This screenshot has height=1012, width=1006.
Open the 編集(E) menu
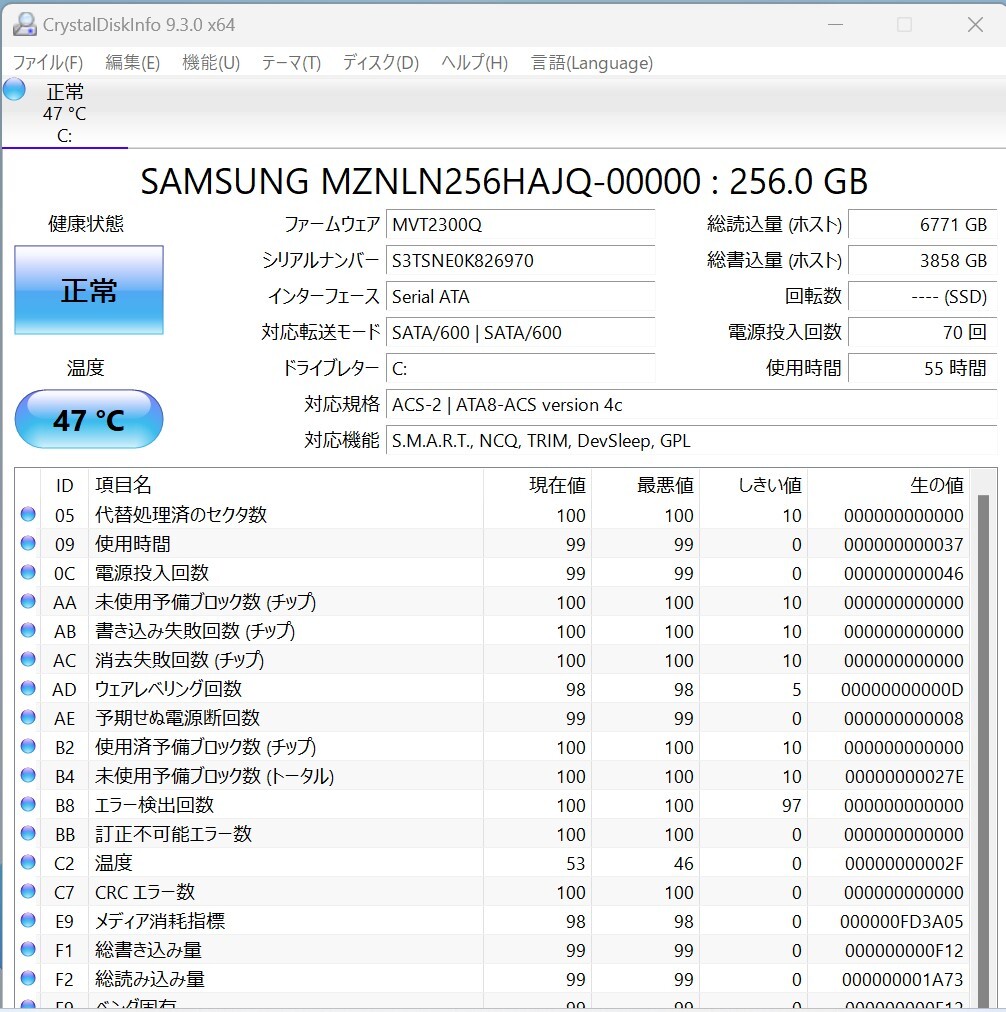132,63
